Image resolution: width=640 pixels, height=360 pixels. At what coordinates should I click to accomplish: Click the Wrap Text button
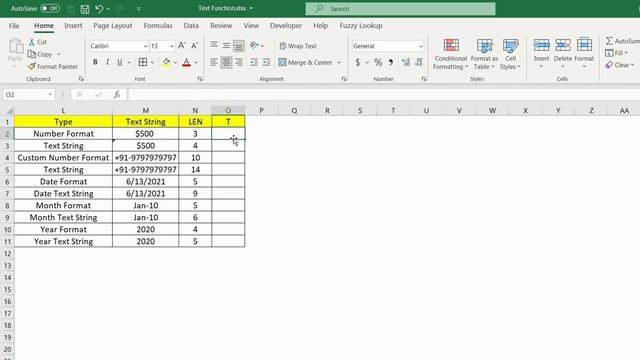[x=298, y=46]
